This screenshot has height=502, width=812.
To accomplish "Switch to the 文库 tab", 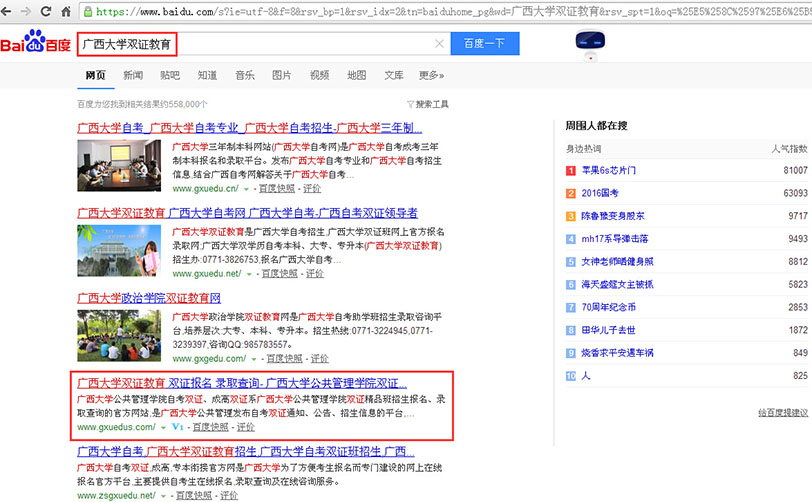I will coord(394,76).
